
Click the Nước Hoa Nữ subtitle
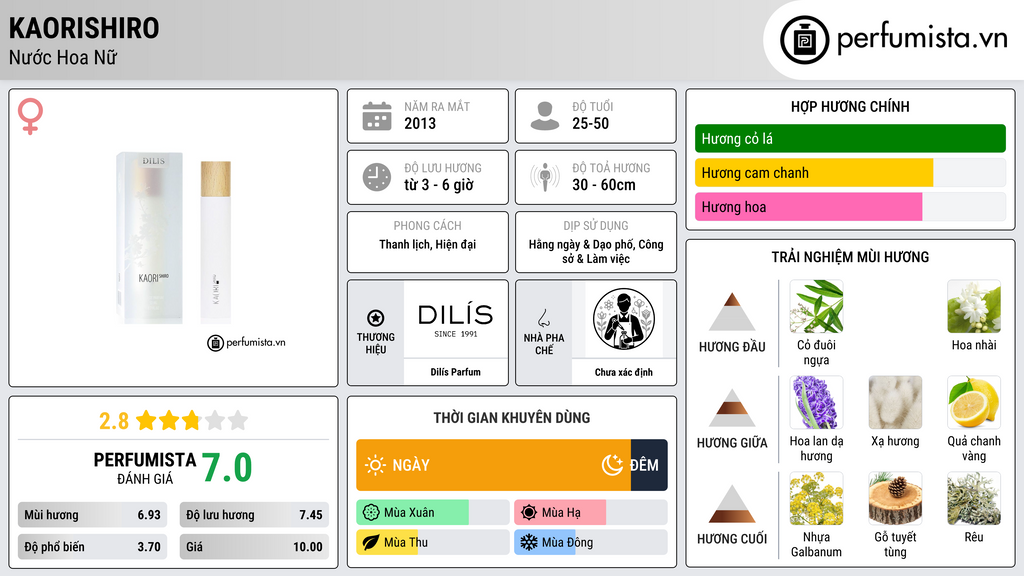point(63,58)
